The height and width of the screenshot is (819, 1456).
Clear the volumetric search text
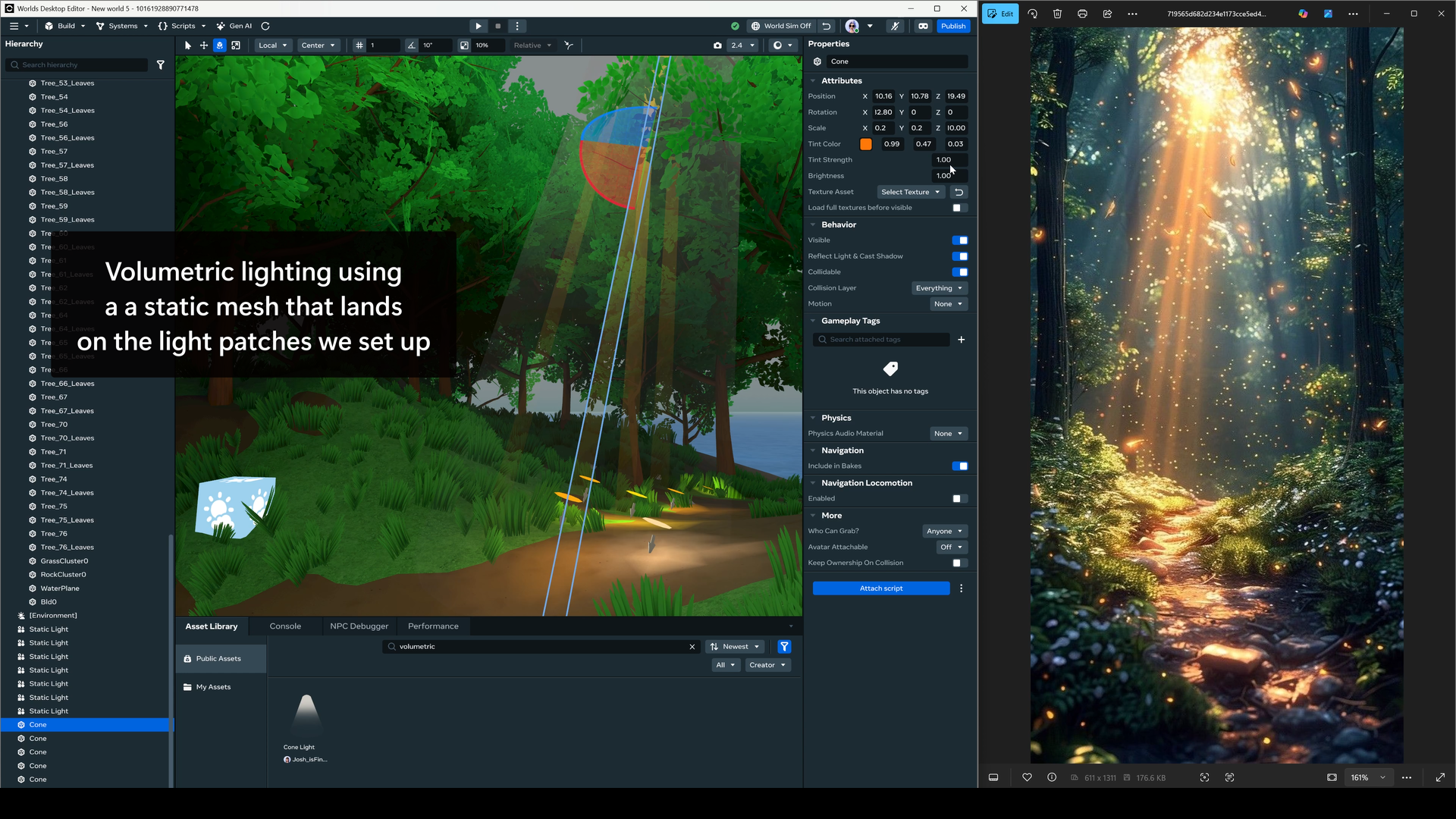coord(692,647)
